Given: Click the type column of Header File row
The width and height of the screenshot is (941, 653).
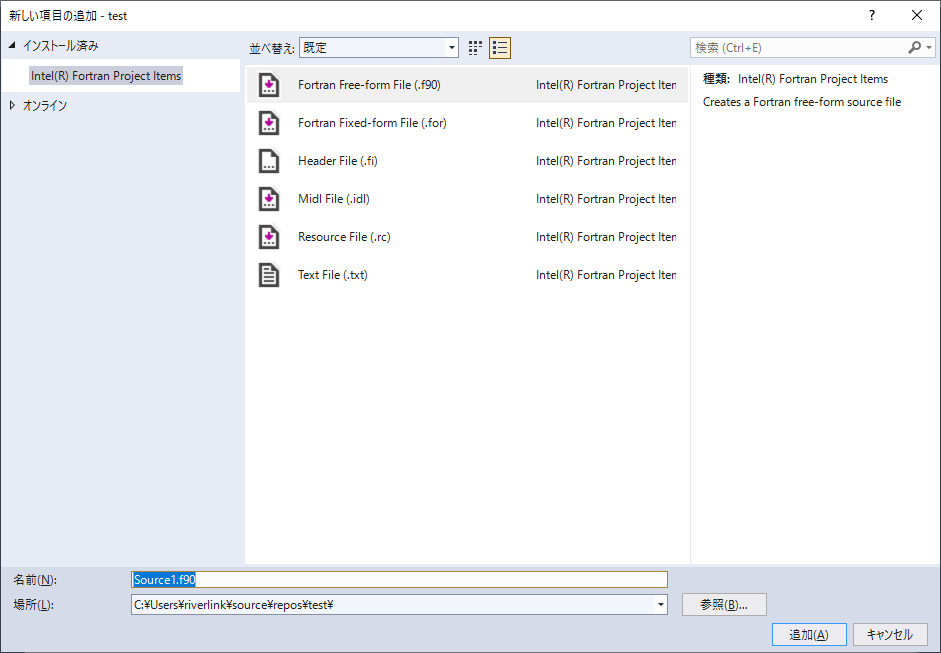Looking at the screenshot, I should coord(606,161).
